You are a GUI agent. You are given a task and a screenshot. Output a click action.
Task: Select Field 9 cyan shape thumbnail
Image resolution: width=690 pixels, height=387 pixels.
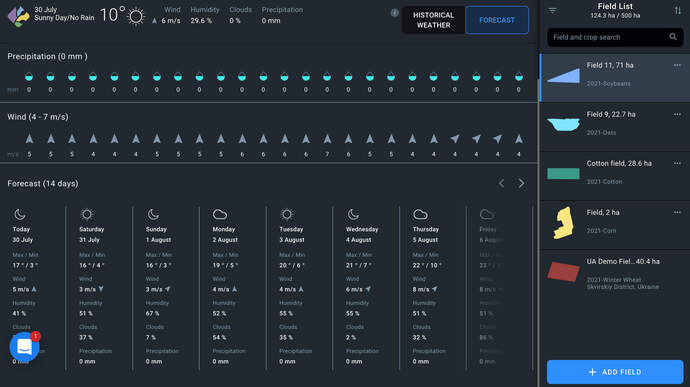pos(564,125)
